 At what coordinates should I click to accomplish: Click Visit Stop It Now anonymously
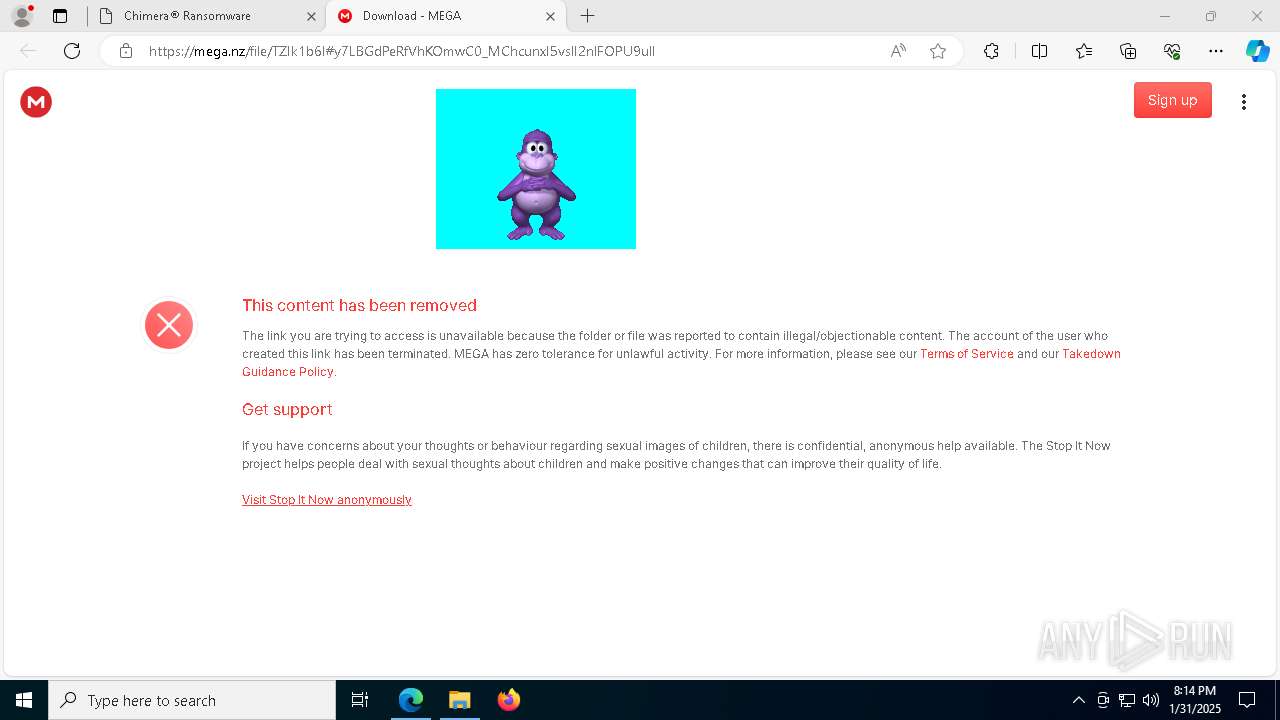tap(327, 500)
